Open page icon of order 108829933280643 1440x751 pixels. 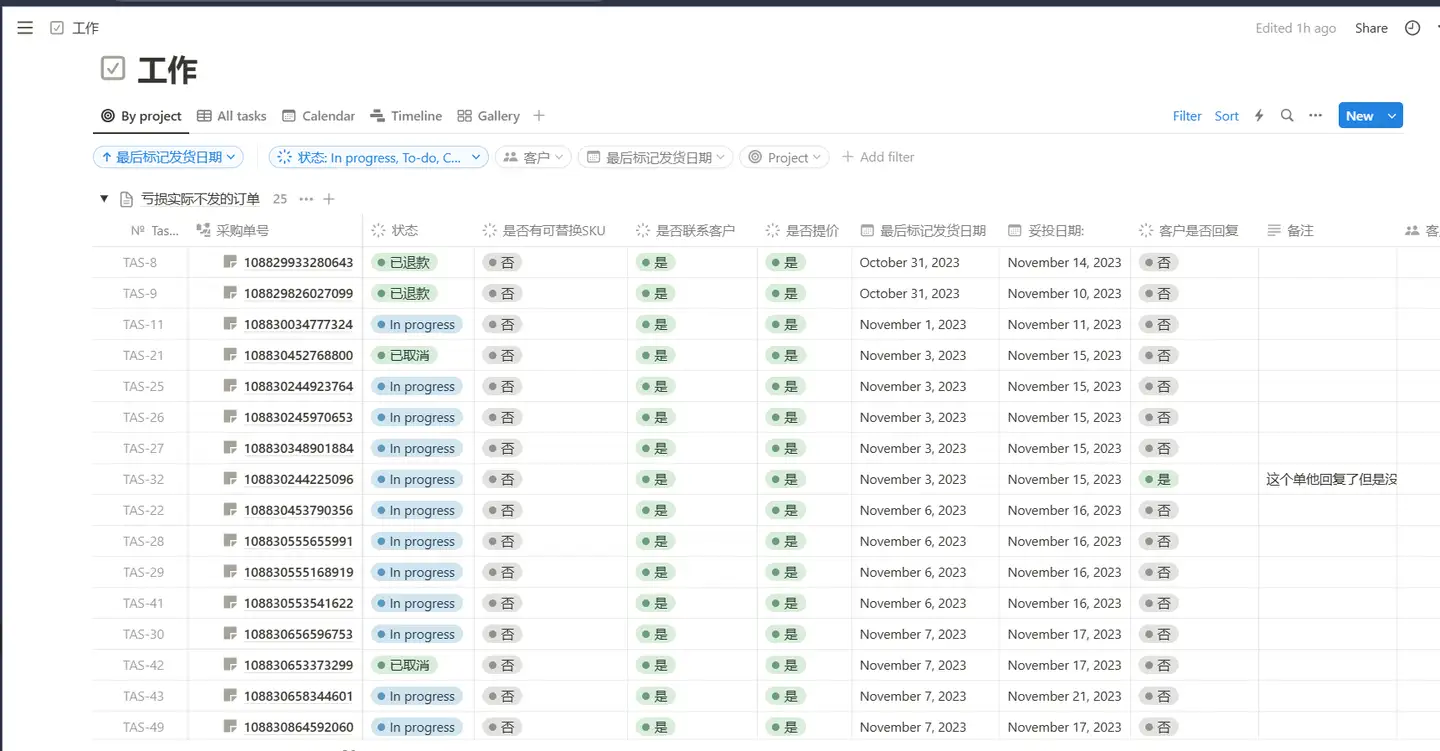coord(230,262)
